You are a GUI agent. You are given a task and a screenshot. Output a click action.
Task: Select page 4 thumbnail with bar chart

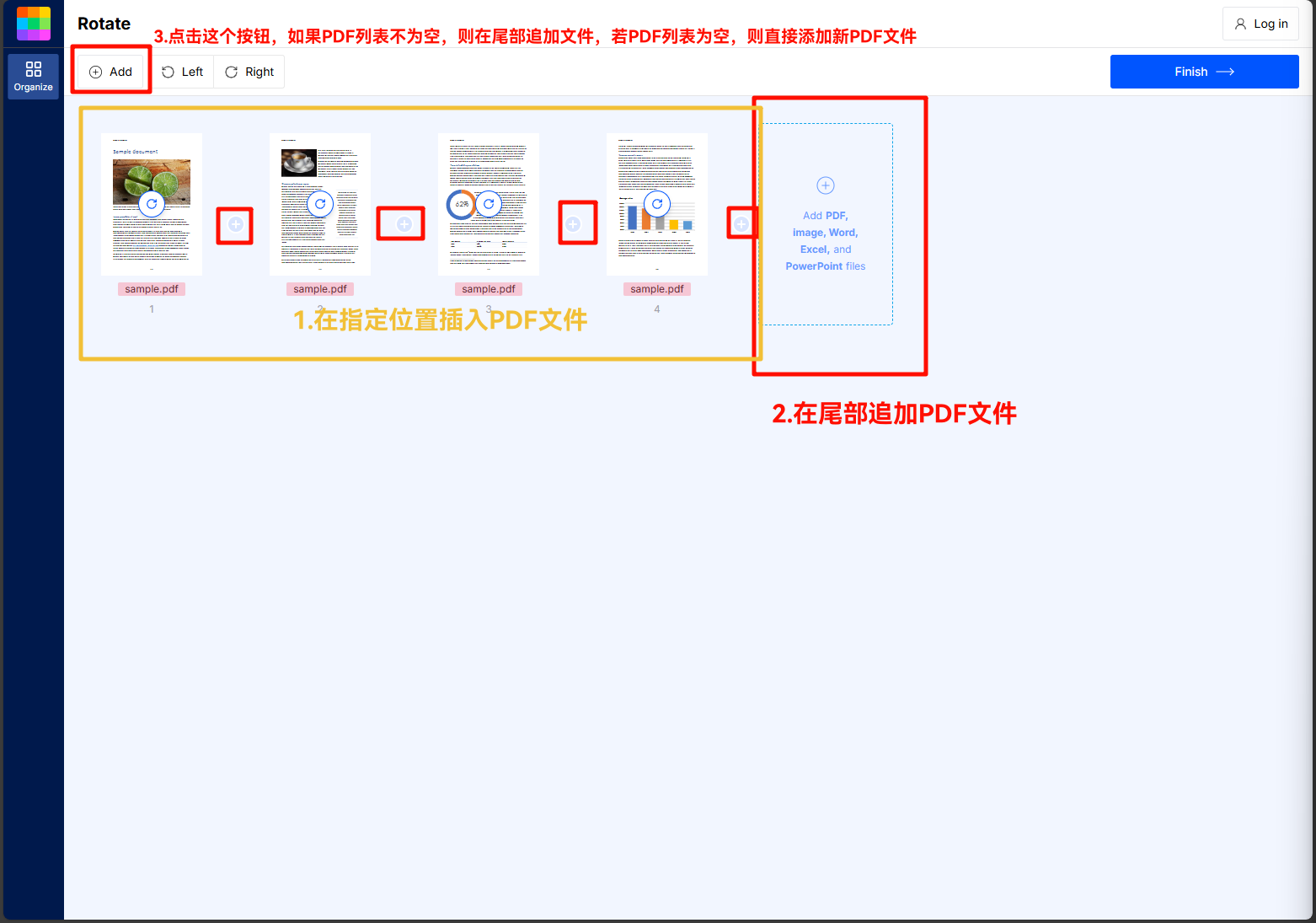point(657,204)
